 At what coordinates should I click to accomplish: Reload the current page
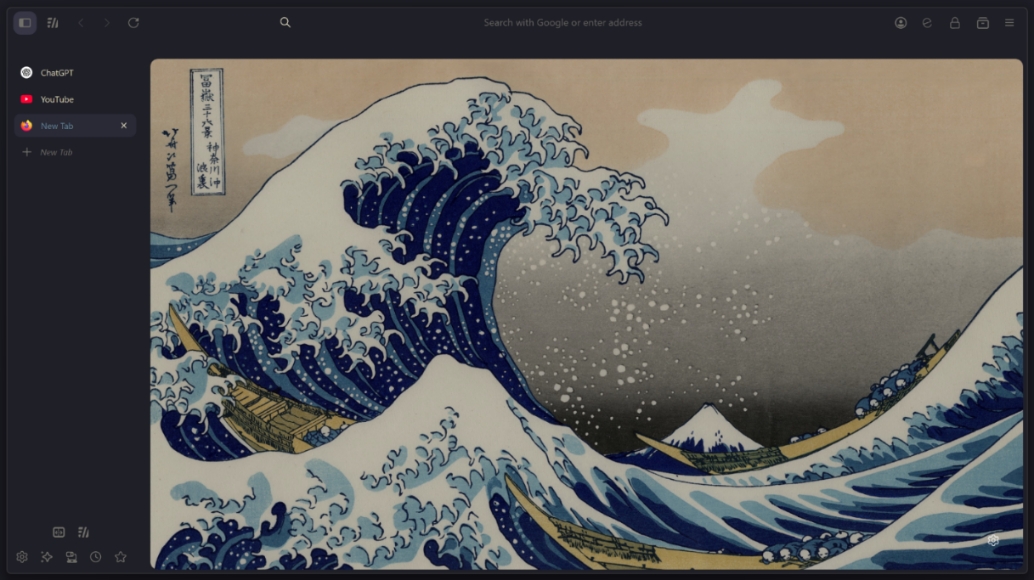tap(133, 22)
